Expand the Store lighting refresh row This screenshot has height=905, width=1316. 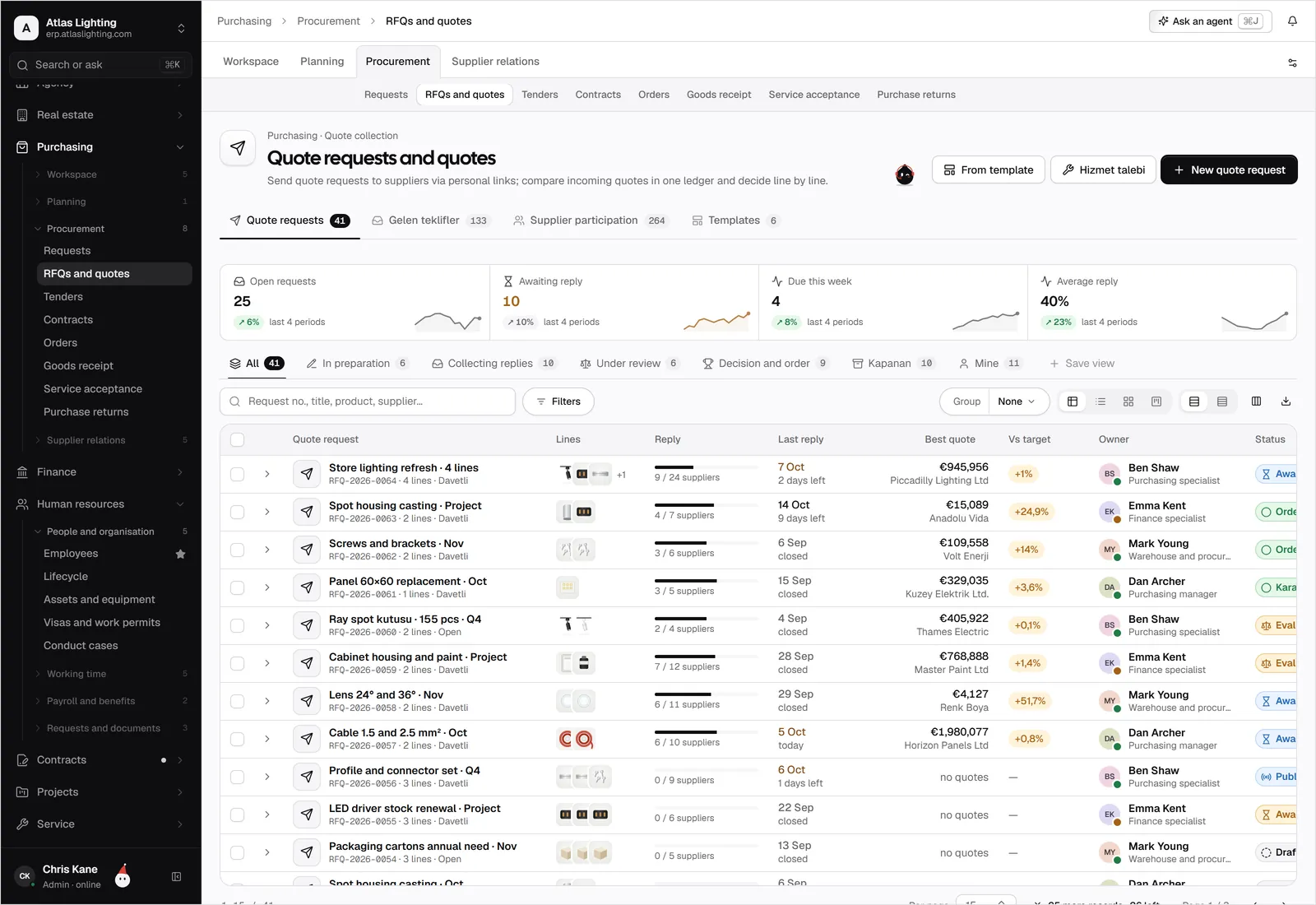[x=267, y=474]
